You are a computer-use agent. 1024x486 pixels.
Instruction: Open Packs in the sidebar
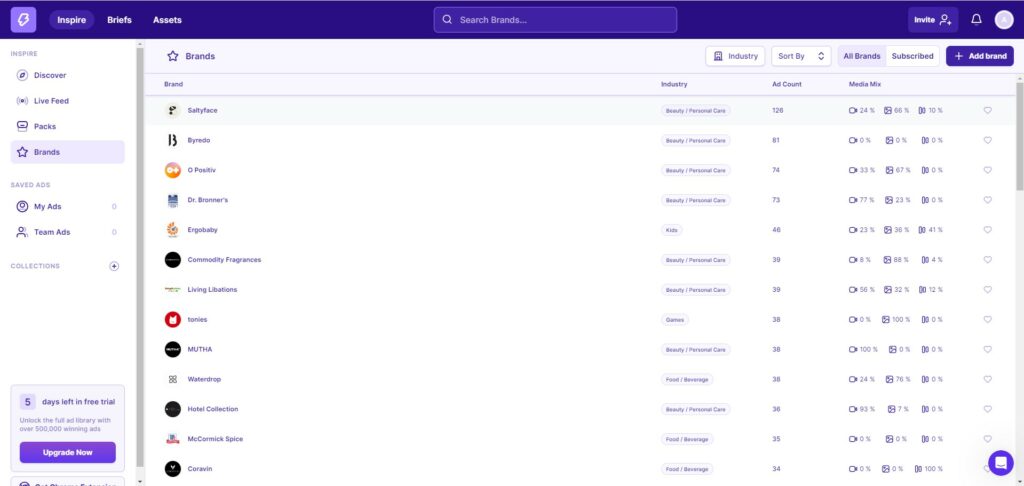point(67,126)
